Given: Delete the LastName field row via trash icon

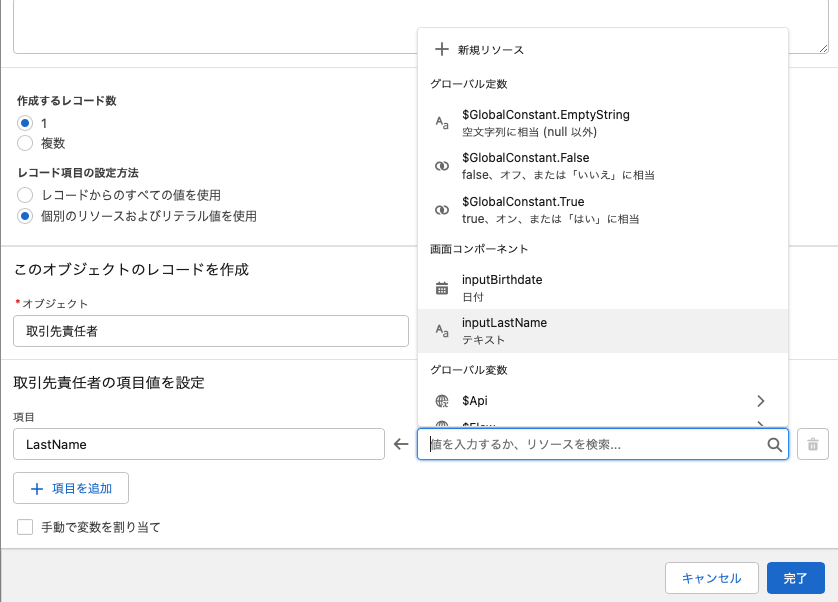Looking at the screenshot, I should tap(813, 444).
